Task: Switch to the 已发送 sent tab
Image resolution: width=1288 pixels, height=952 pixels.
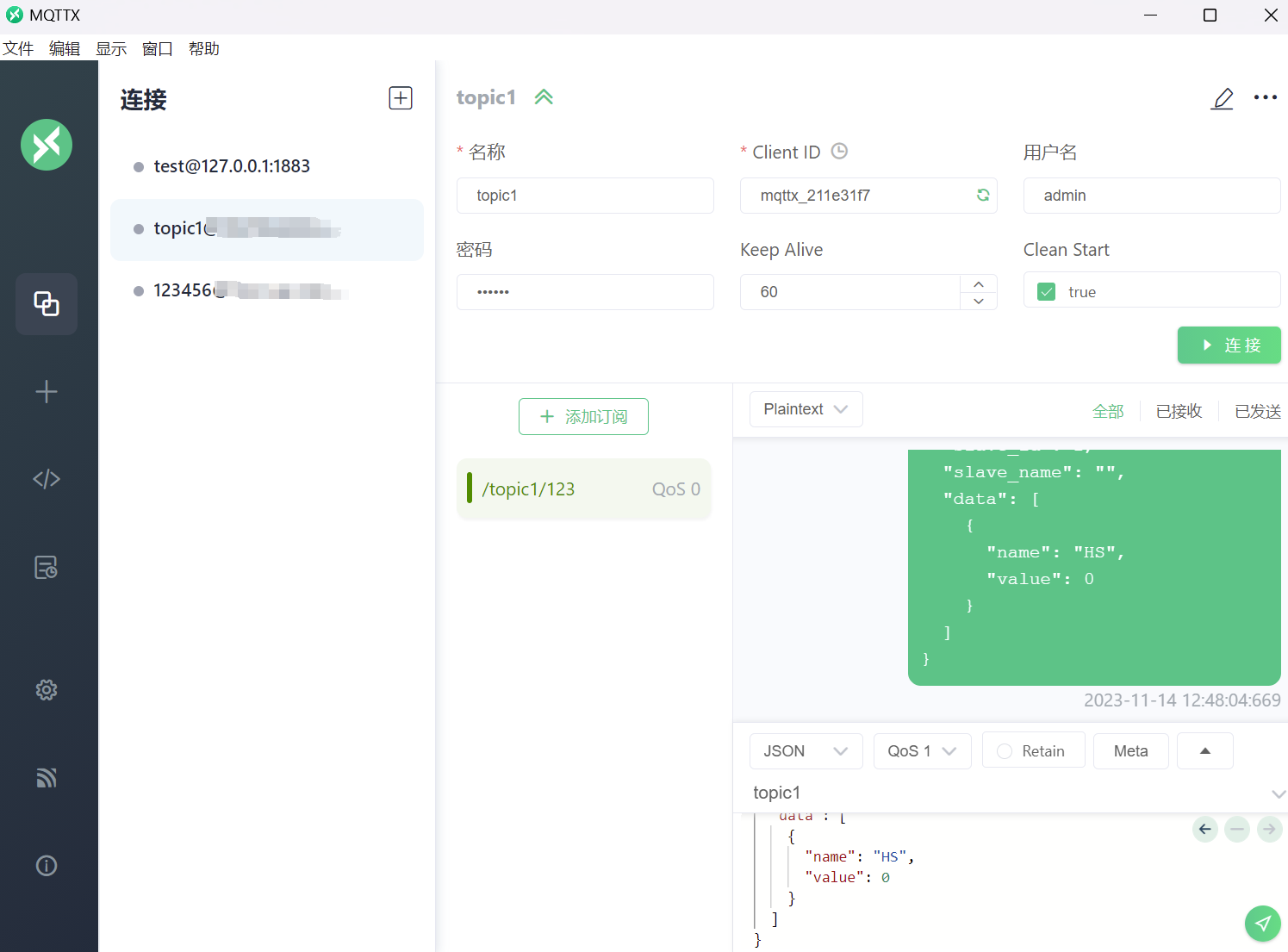Action: (x=1258, y=412)
